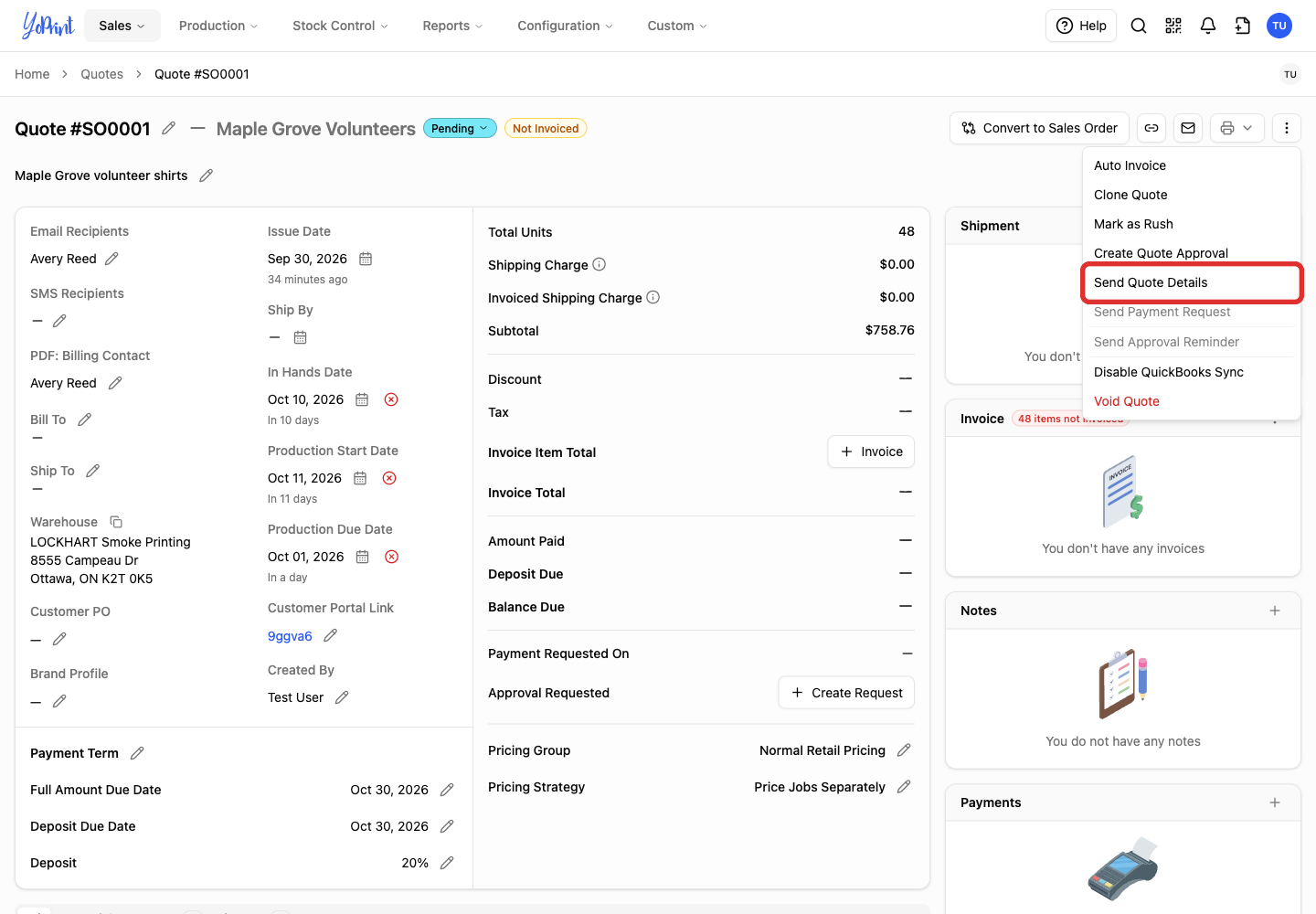Image resolution: width=1316 pixels, height=914 pixels.
Task: Open the three-dot more actions menu
Action: 1287,128
